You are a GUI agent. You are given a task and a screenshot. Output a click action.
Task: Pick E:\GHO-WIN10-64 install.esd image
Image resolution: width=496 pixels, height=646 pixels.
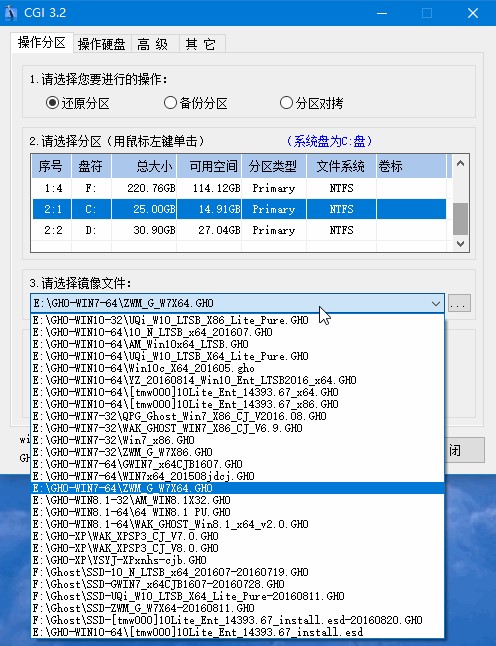[238, 632]
